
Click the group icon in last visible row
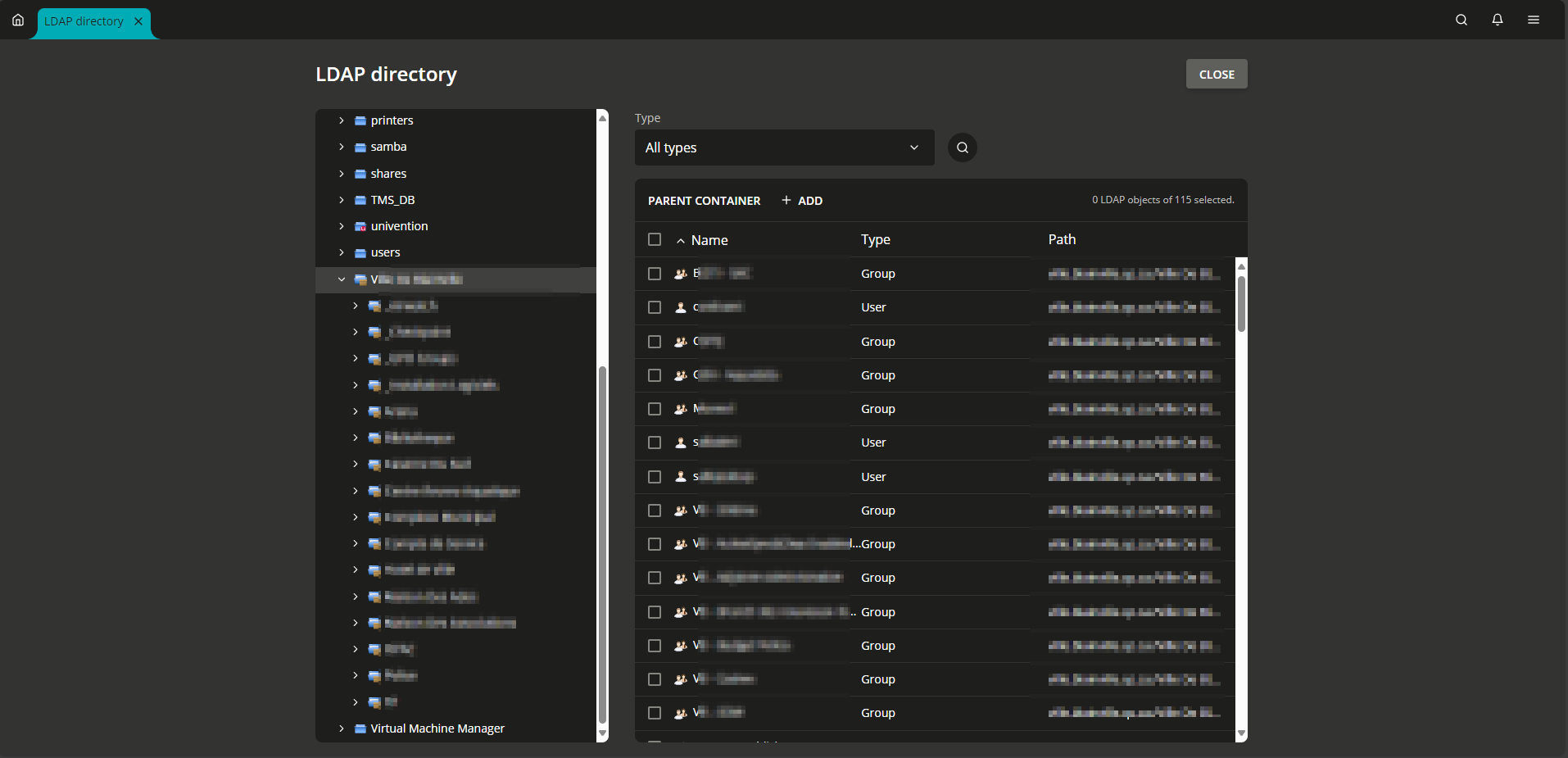click(681, 713)
